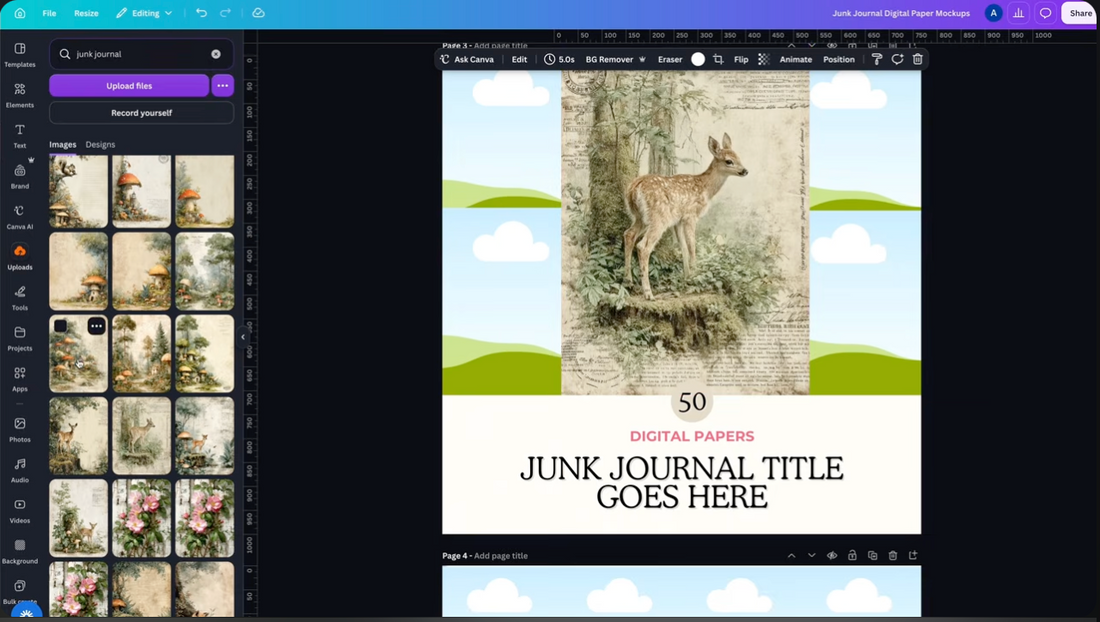
Task: Hide Page 4 with the eye icon
Action: click(x=832, y=555)
